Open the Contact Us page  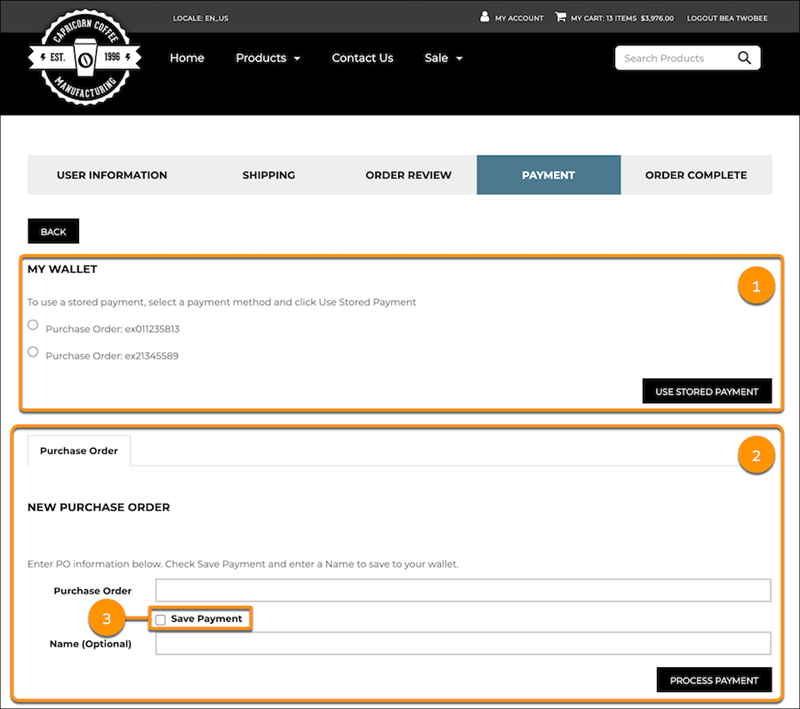[362, 58]
